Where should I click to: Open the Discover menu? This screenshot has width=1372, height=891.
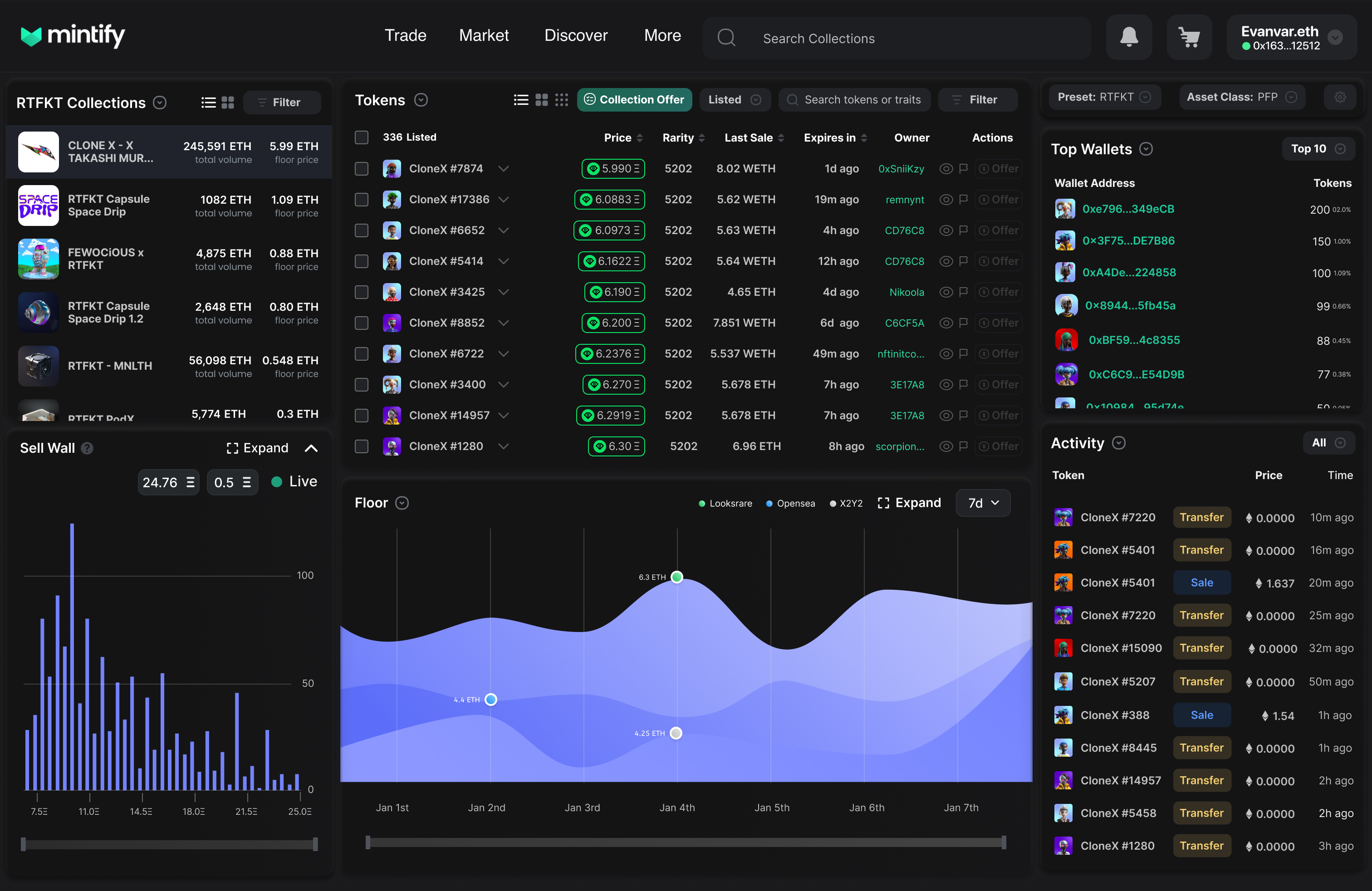576,36
